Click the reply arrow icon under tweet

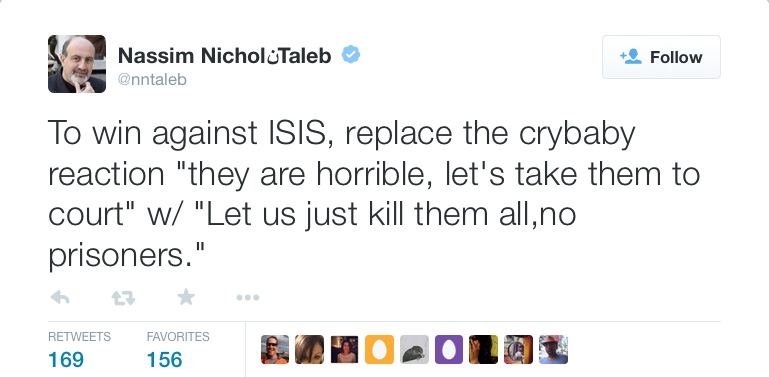[60, 297]
